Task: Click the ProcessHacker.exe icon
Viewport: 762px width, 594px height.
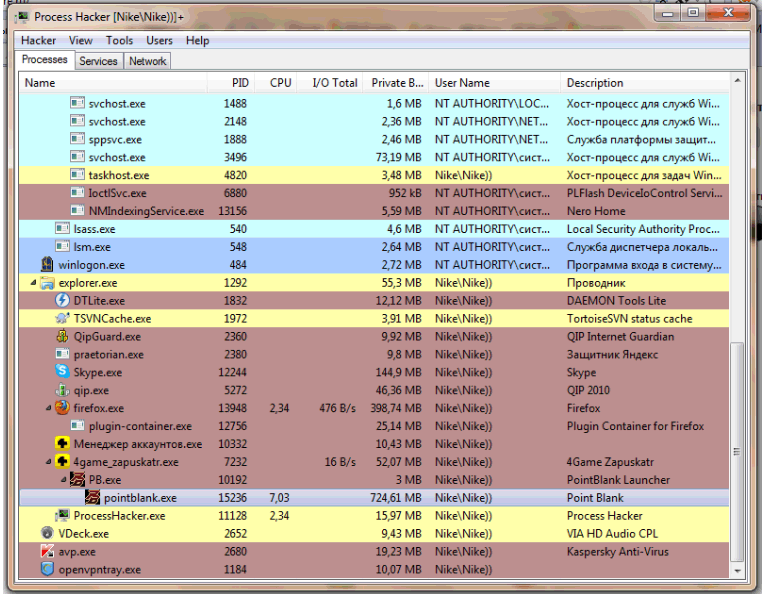Action: click(x=62, y=515)
